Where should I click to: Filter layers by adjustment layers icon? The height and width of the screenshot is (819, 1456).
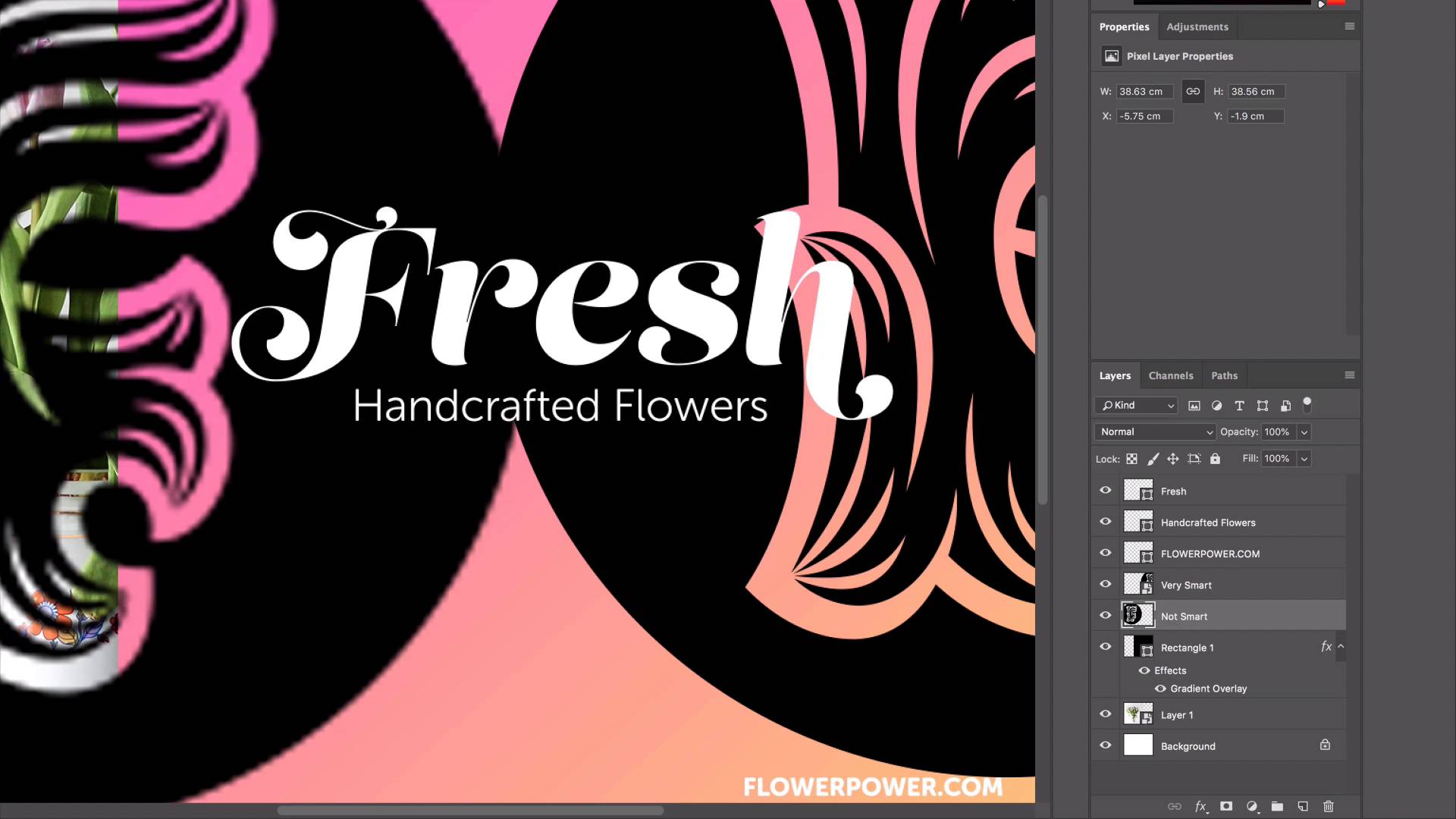click(x=1216, y=406)
